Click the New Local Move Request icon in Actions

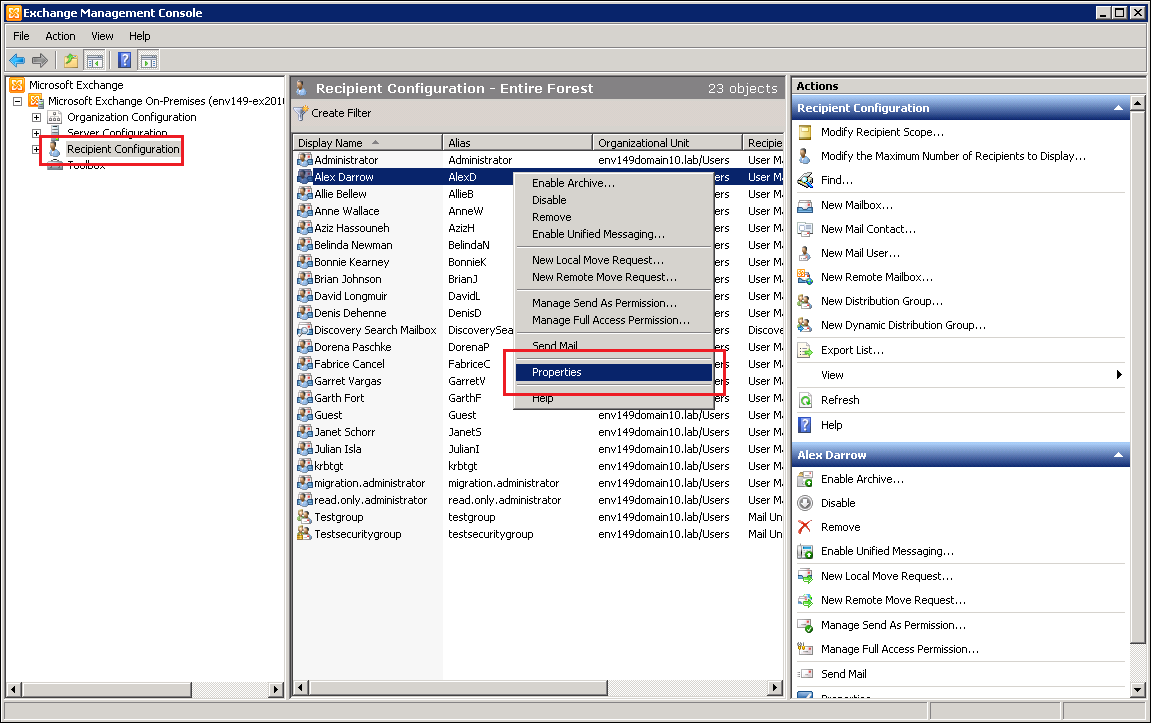tap(805, 576)
